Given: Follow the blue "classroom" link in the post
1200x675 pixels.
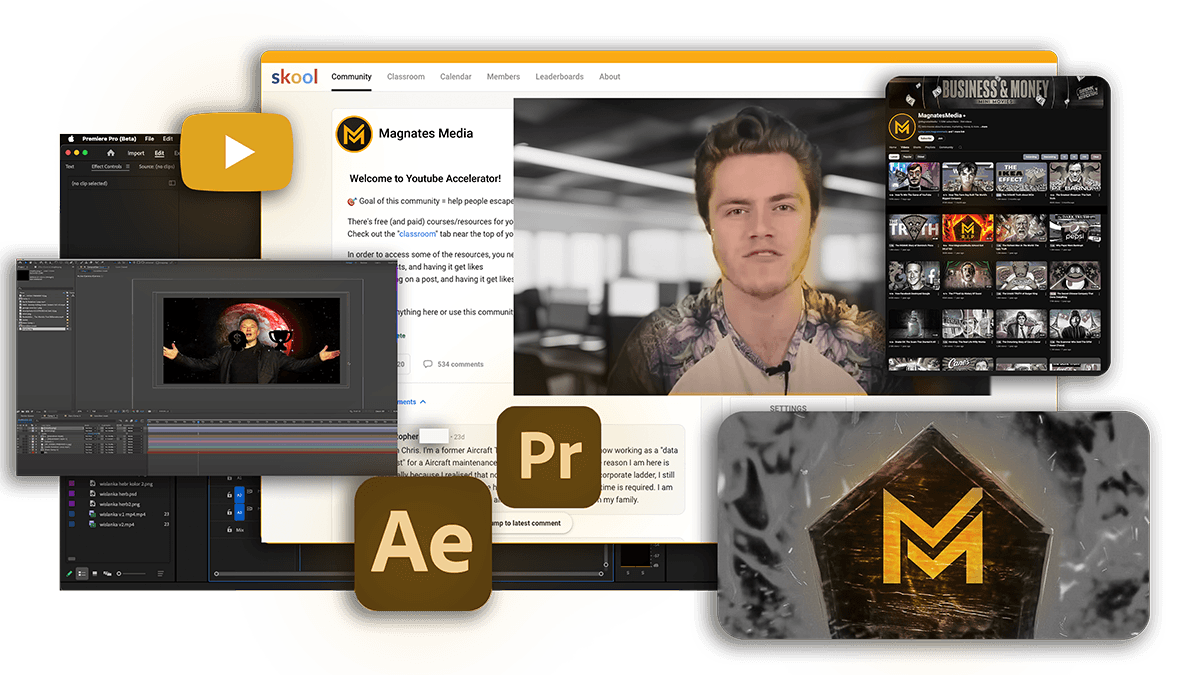Looking at the screenshot, I should 417,234.
